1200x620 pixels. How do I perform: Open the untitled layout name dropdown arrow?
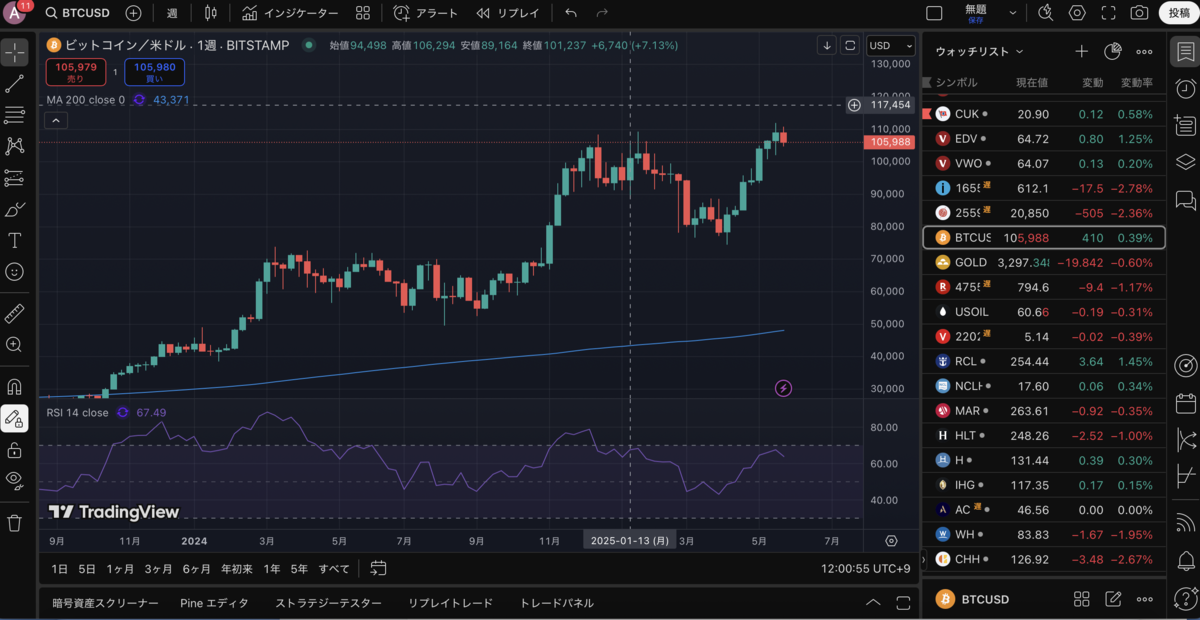1013,13
